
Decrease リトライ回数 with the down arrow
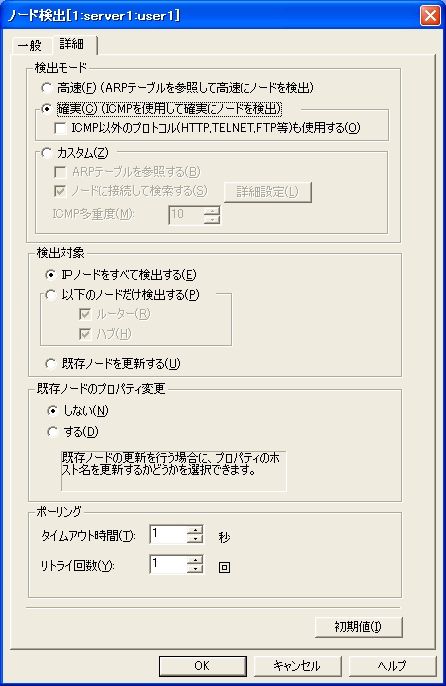(195, 569)
